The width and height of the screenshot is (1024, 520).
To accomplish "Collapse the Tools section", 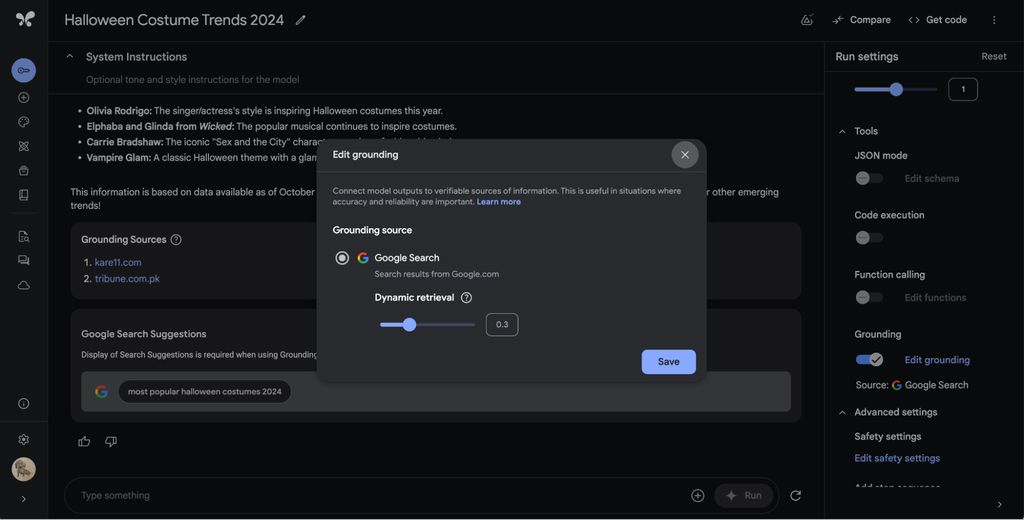I will pyautogui.click(x=842, y=131).
